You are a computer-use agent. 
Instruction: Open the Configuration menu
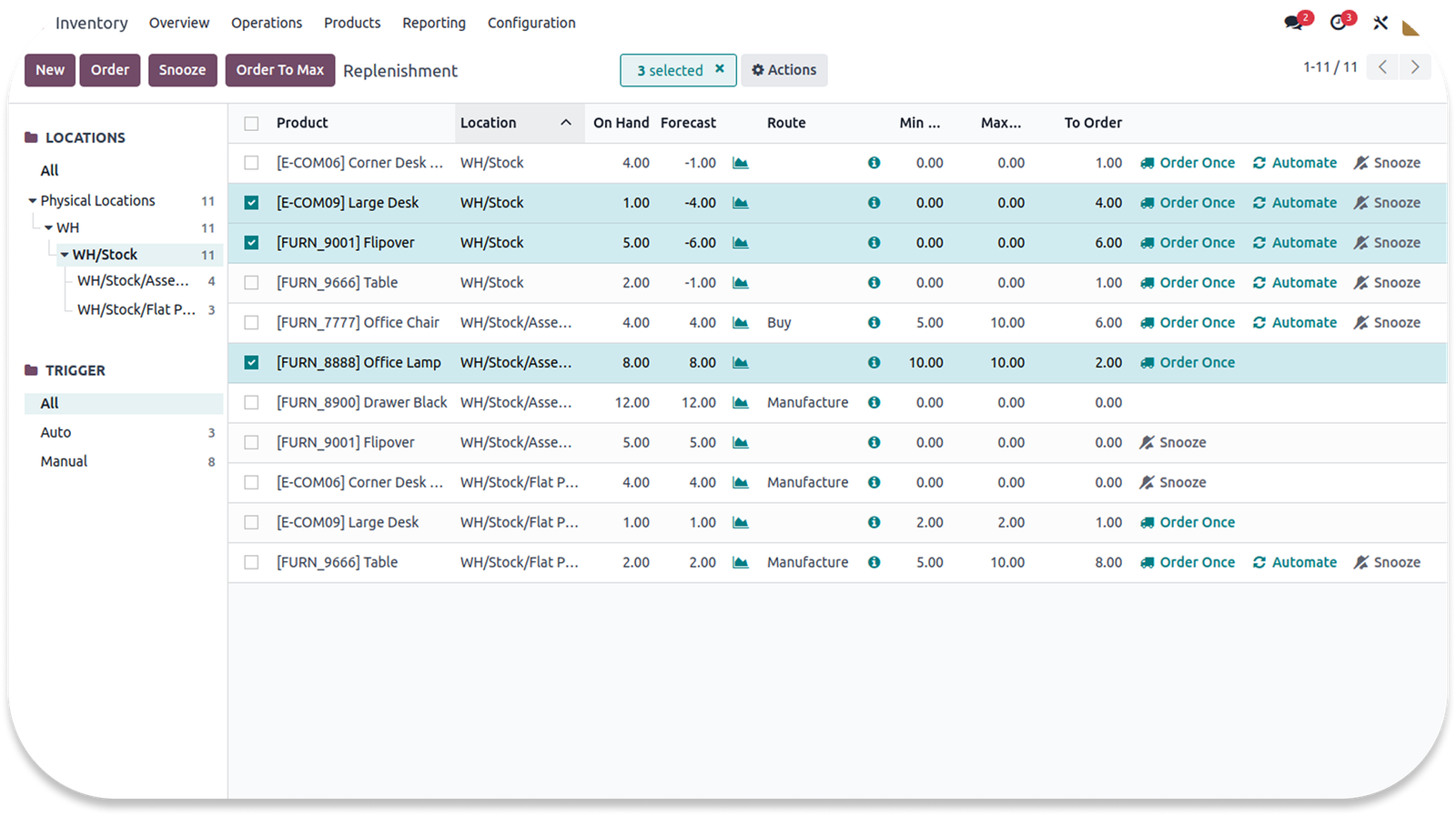[531, 23]
